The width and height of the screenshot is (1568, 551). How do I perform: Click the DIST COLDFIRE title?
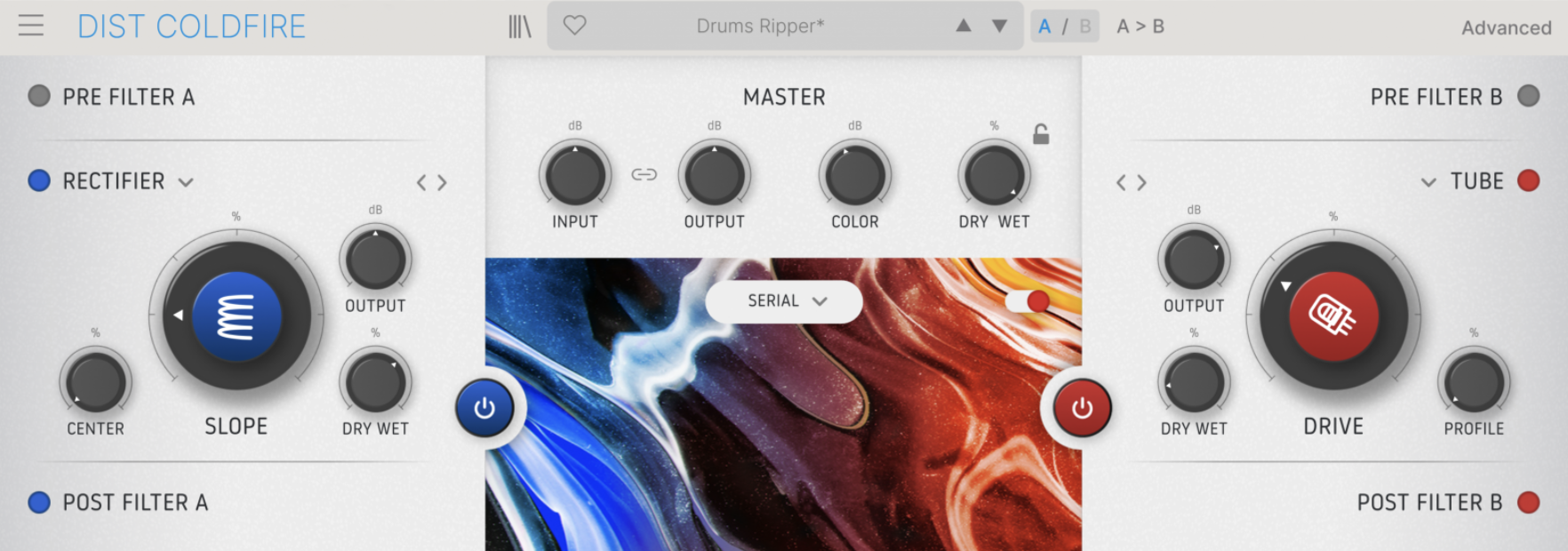pos(191,27)
